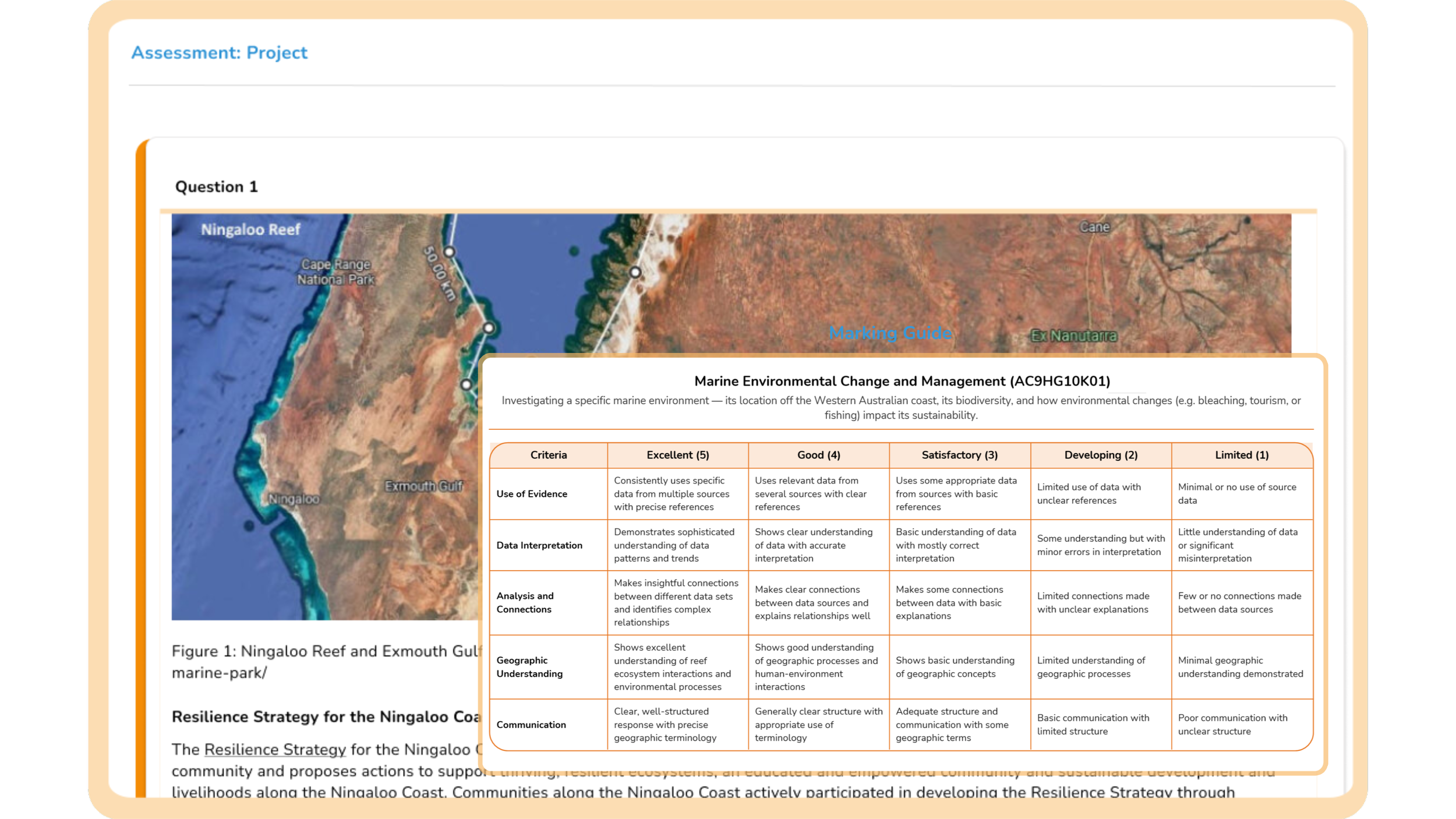Click the Criteria column header
This screenshot has height=819, width=1456.
(549, 455)
